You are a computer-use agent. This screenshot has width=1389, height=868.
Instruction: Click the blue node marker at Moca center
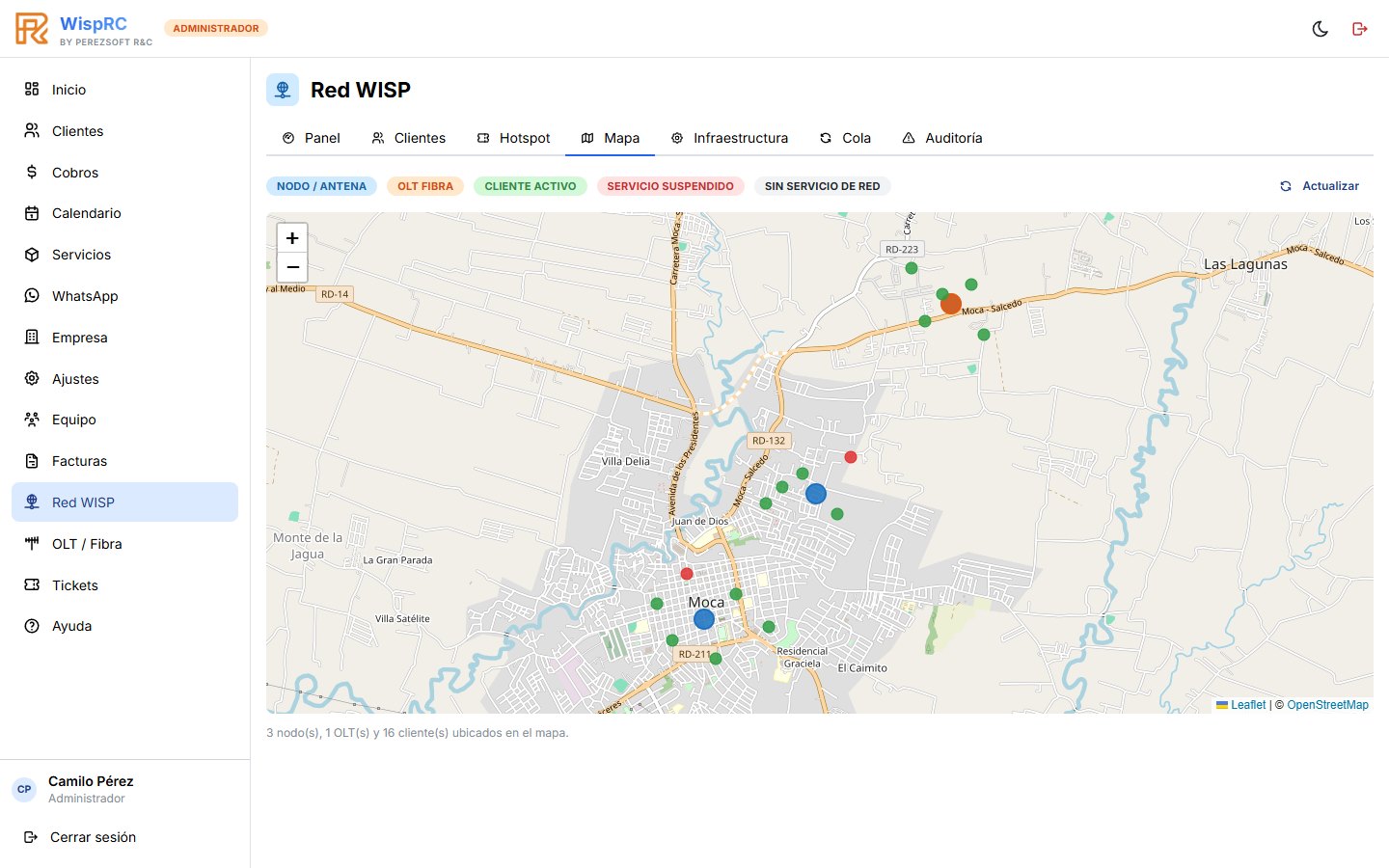(704, 619)
